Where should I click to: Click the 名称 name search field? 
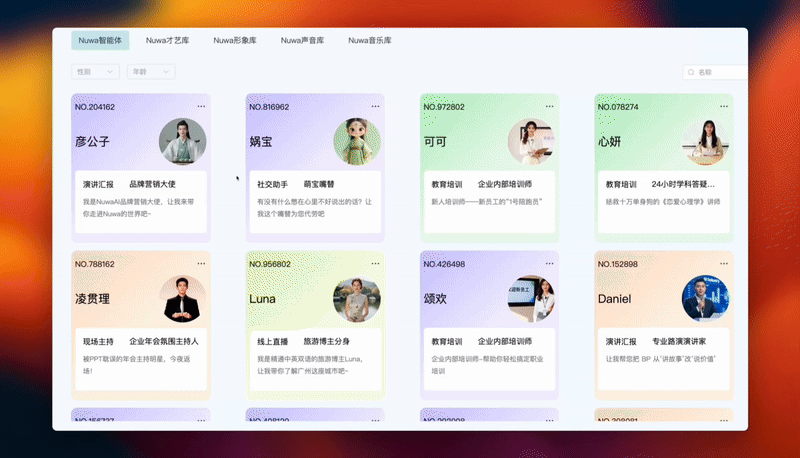(x=718, y=72)
